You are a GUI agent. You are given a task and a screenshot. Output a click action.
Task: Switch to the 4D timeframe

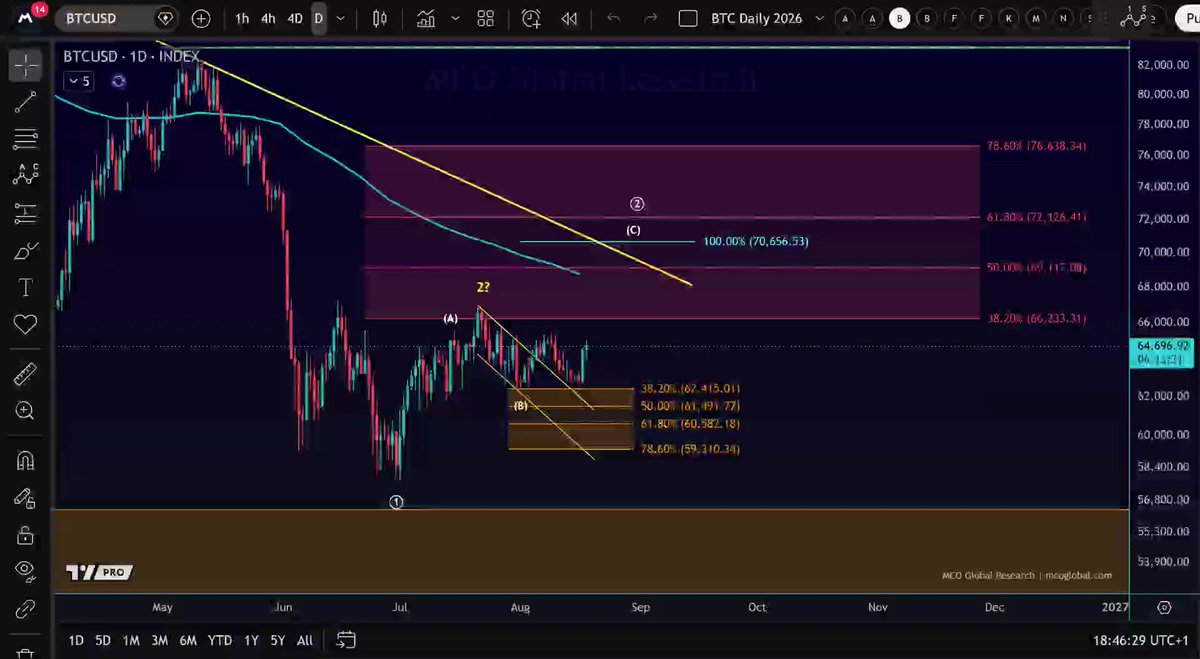click(x=295, y=18)
